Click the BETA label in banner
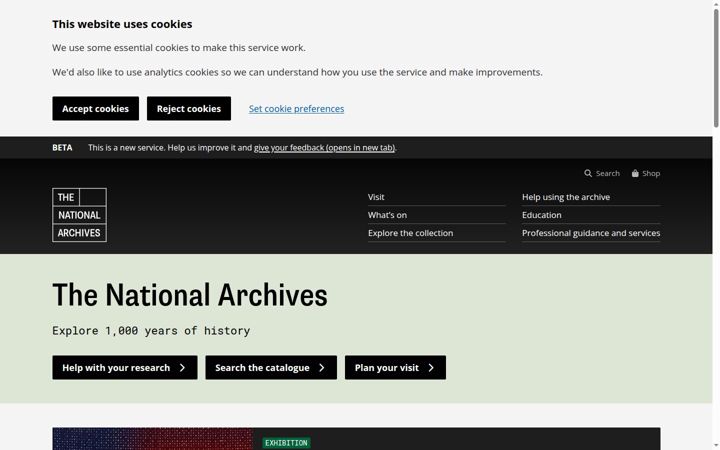 coord(62,148)
